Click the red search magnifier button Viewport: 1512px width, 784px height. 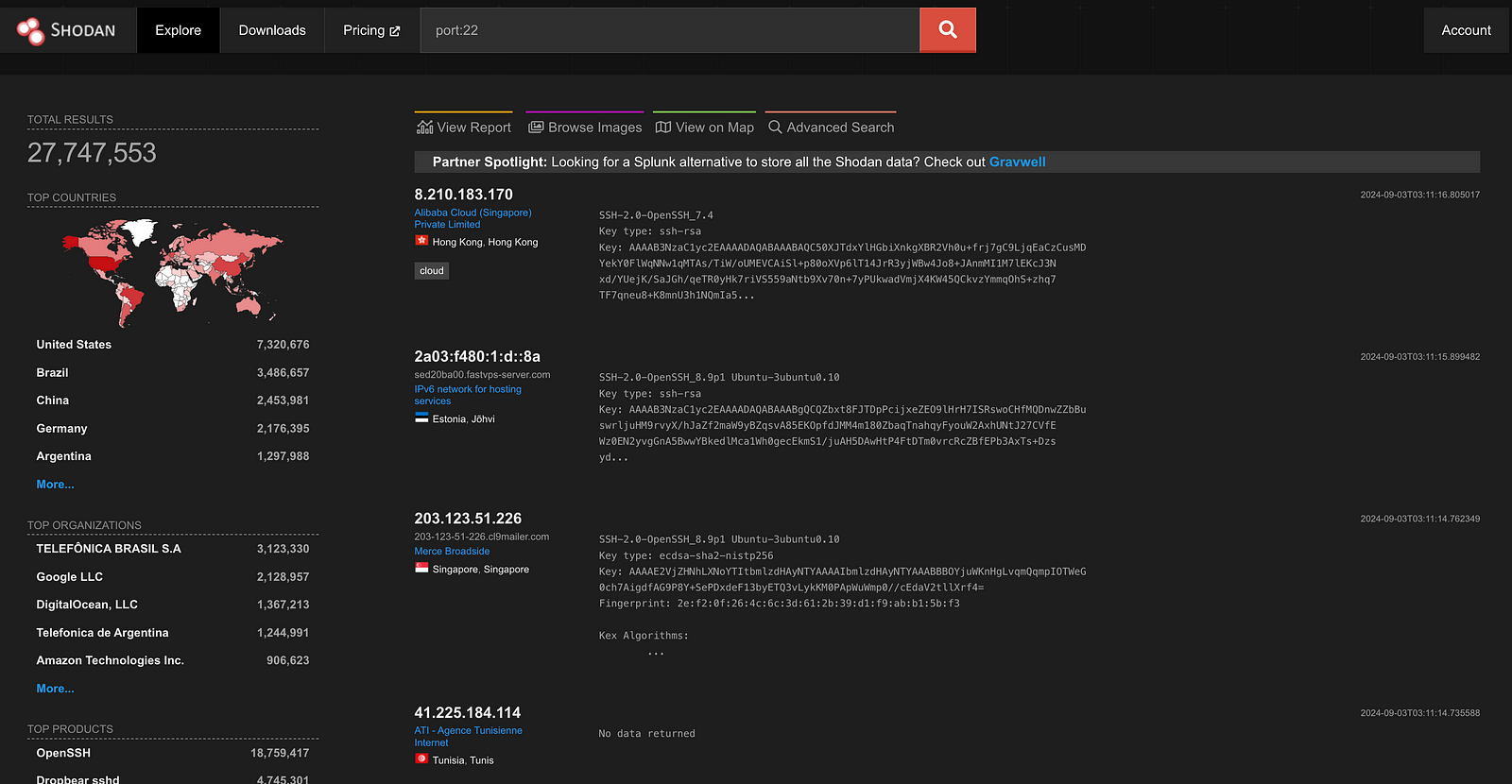tap(948, 30)
